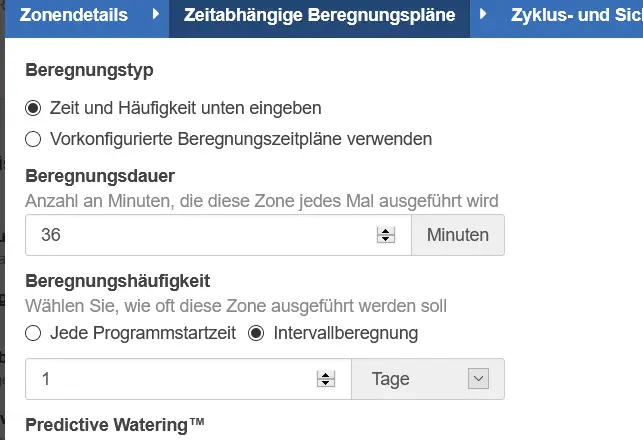Viewport: 643px width, 440px height.
Task: Choose Intervallberegnung radio button
Action: click(x=256, y=333)
